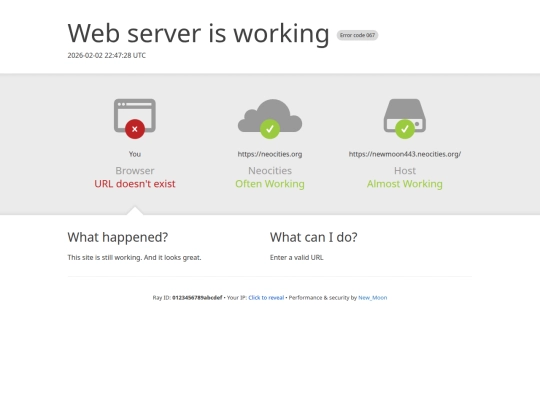Image resolution: width=540 pixels, height=405 pixels.
Task: Click the Neocities label
Action: (270, 170)
